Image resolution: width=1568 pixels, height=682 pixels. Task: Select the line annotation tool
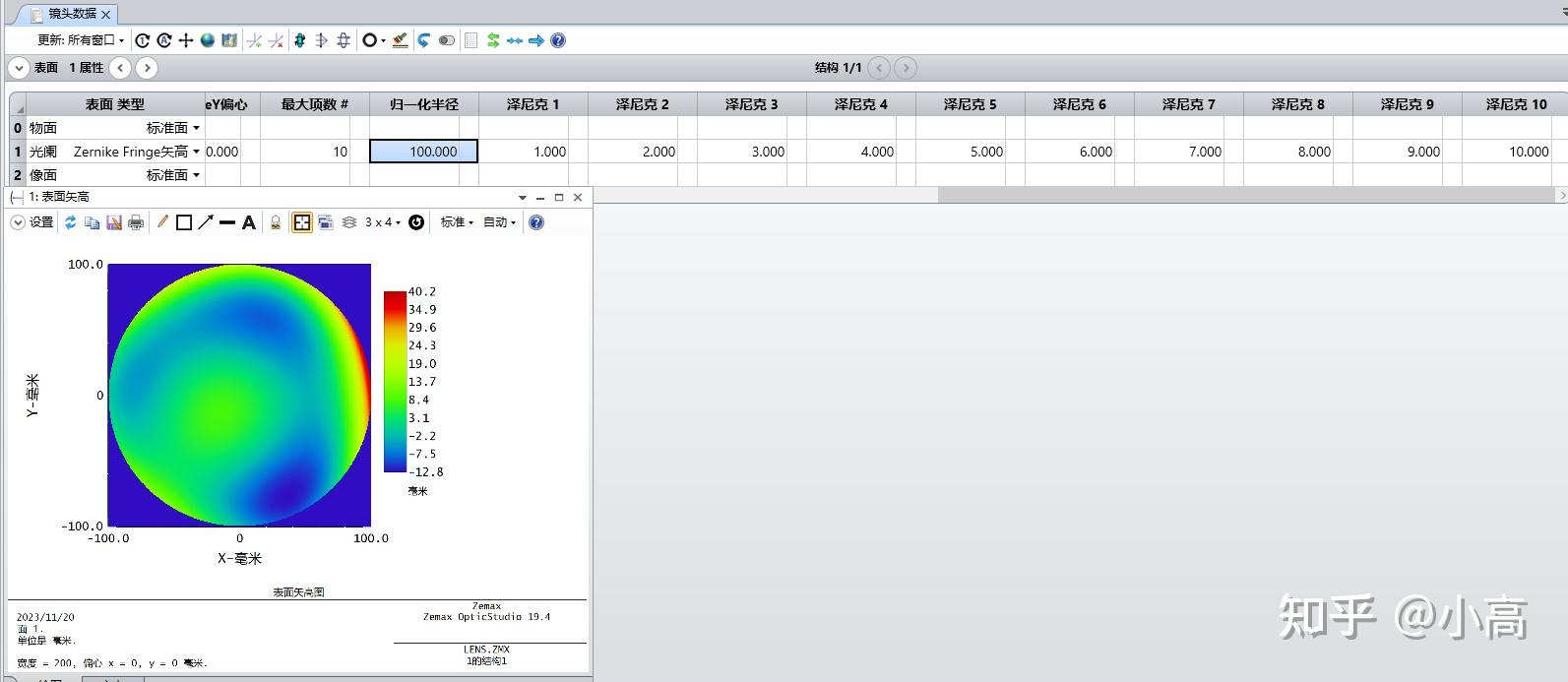coord(227,222)
